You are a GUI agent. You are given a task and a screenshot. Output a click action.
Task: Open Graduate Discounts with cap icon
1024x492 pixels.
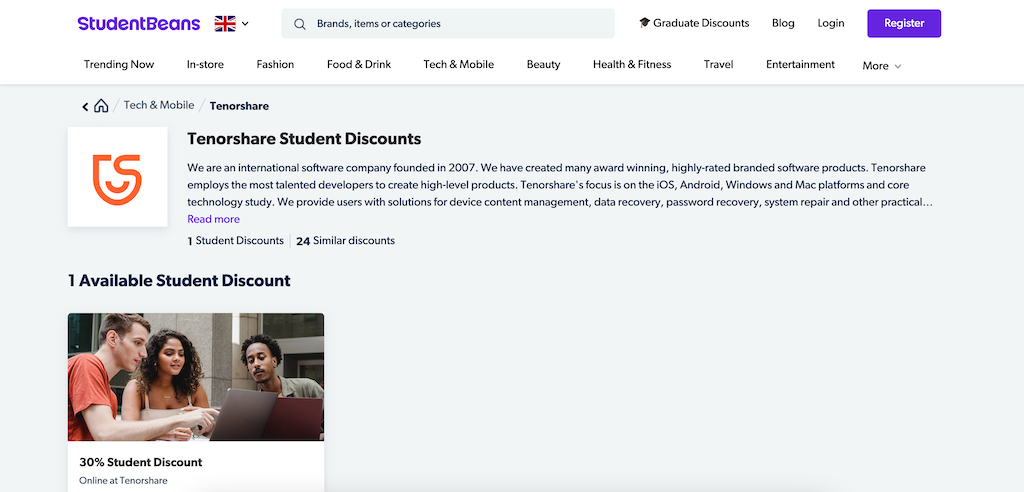coord(694,23)
